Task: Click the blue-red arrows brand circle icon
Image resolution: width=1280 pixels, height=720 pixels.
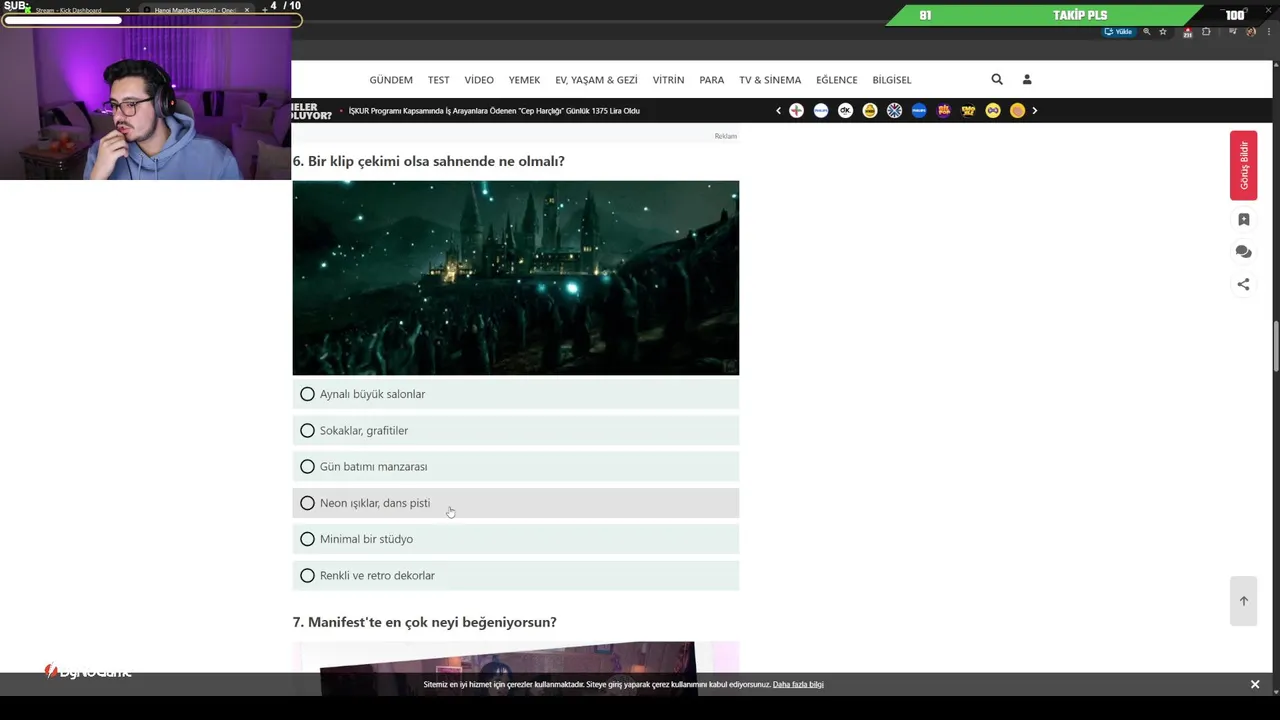Action: click(895, 111)
